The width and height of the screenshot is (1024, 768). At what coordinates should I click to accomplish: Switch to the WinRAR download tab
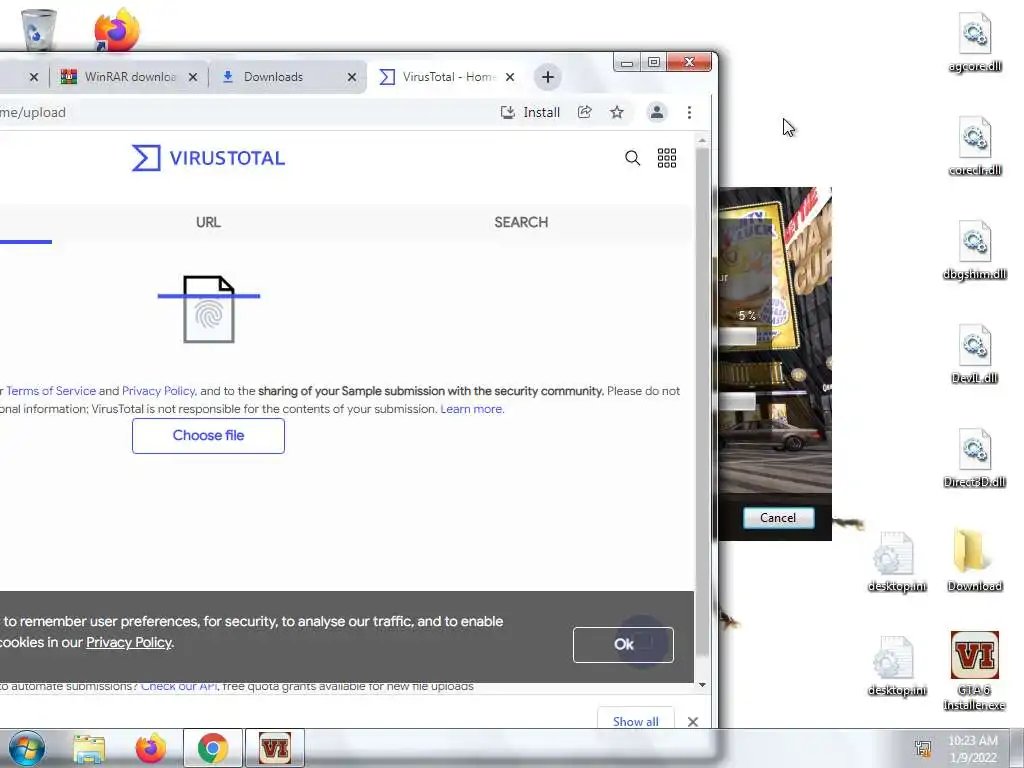(130, 77)
